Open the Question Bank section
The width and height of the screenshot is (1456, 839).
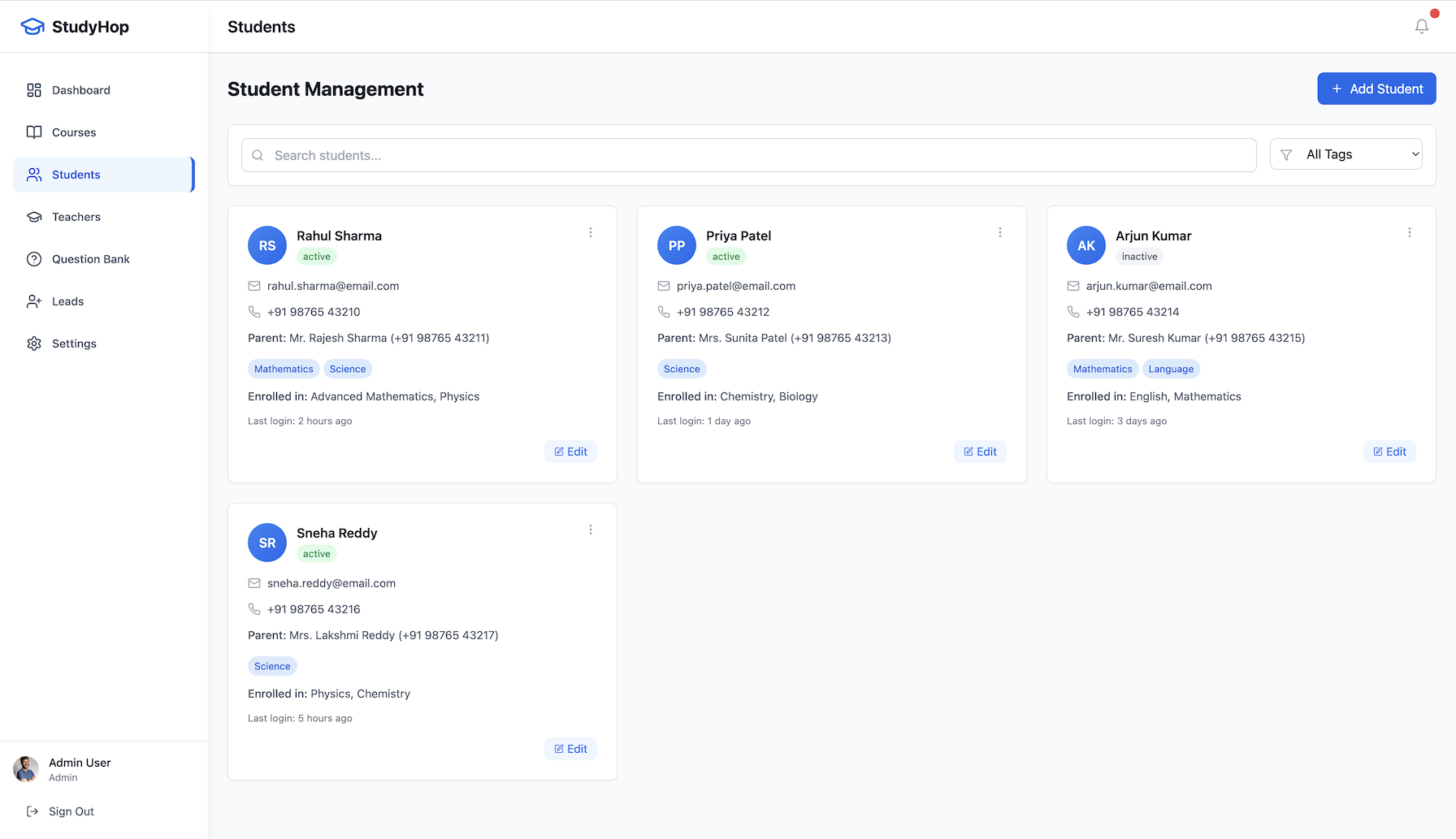pyautogui.click(x=90, y=259)
